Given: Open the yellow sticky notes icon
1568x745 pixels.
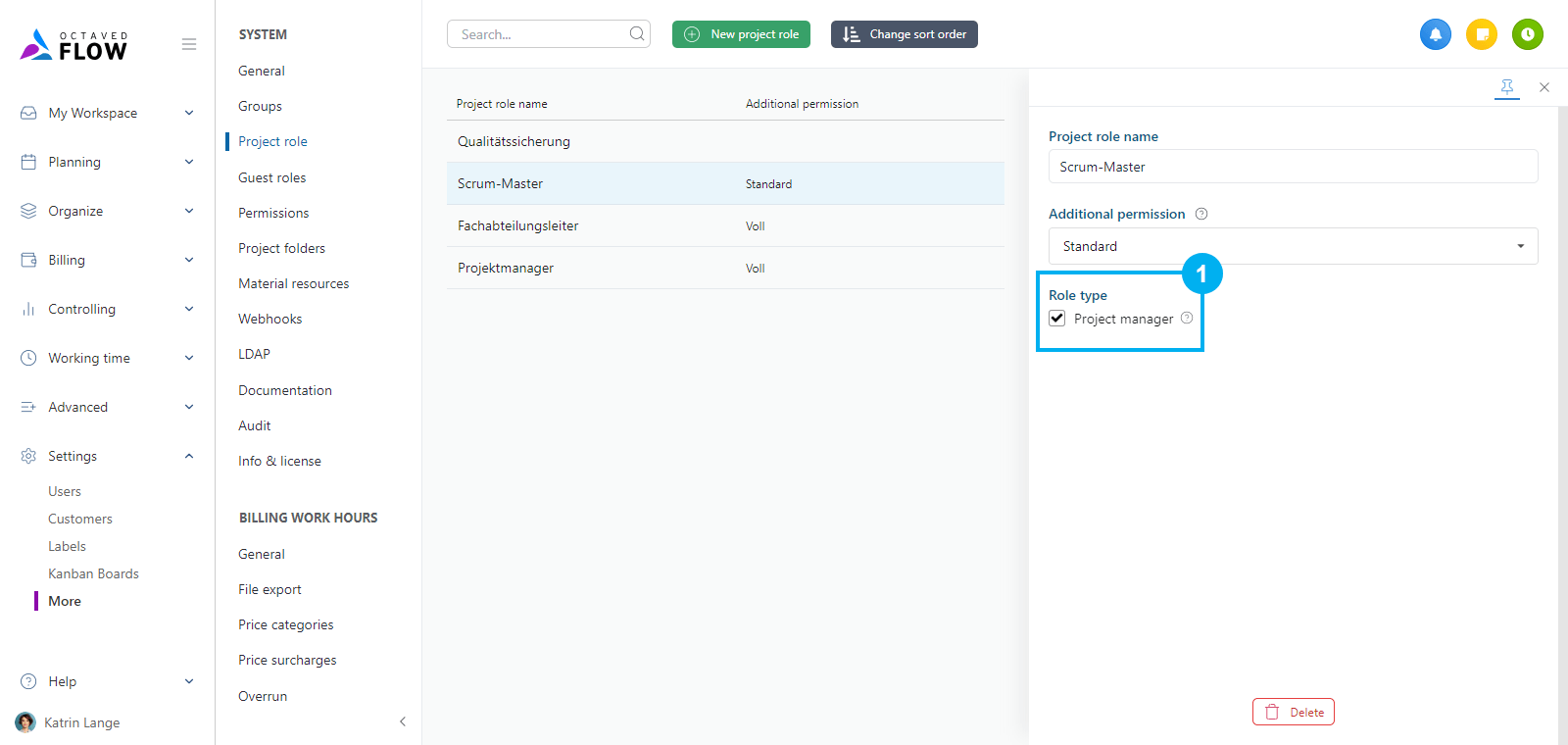Looking at the screenshot, I should click(1482, 34).
